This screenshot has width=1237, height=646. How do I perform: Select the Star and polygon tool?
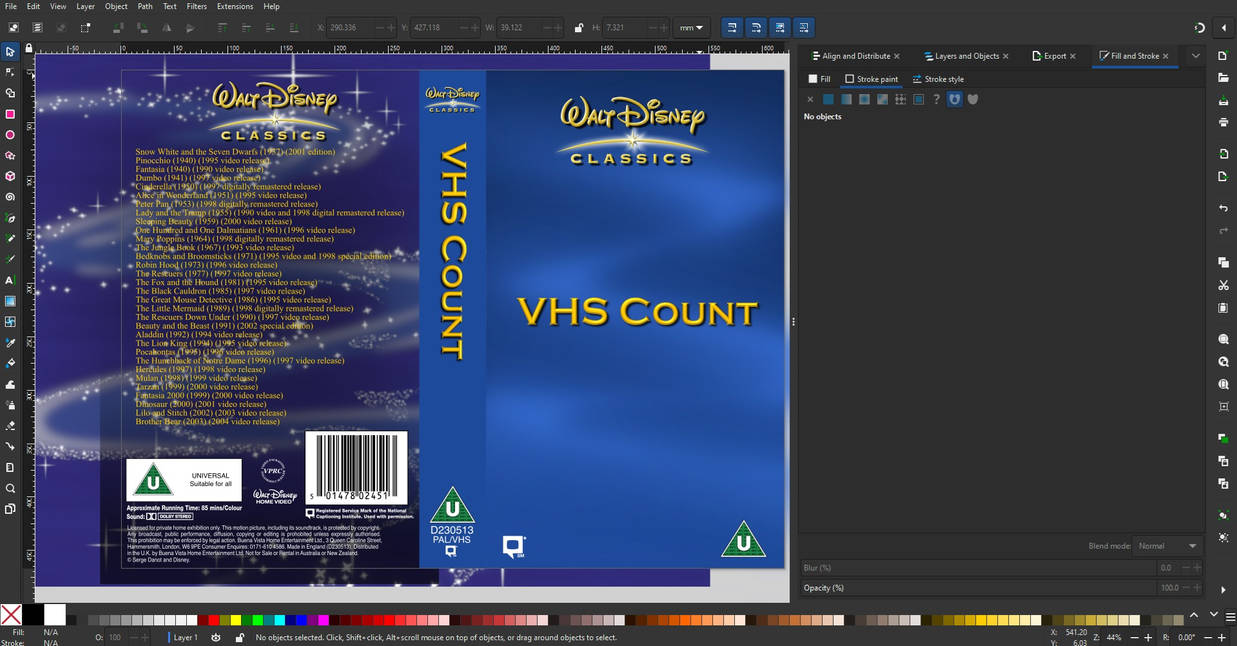coord(10,155)
